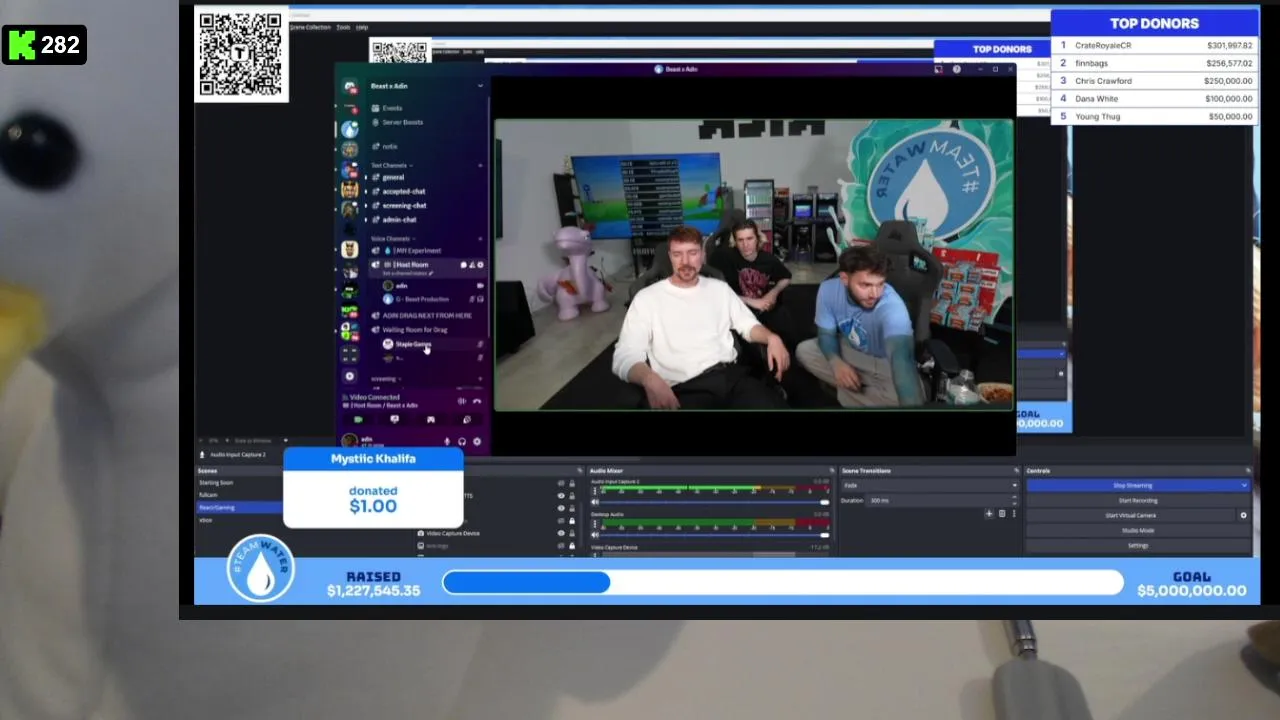
Task: Click Studio Mode button
Action: click(1138, 531)
